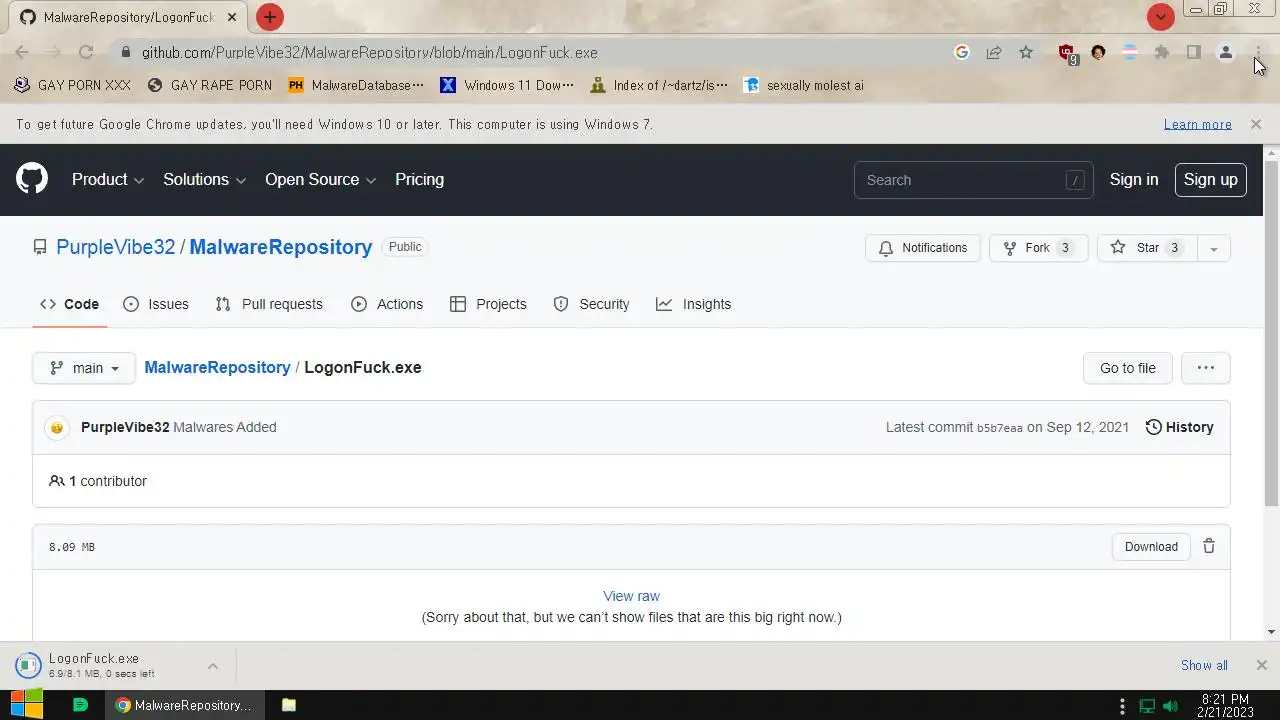The width and height of the screenshot is (1280, 720).
Task: Open the red tab search dropdown
Action: 1160,17
